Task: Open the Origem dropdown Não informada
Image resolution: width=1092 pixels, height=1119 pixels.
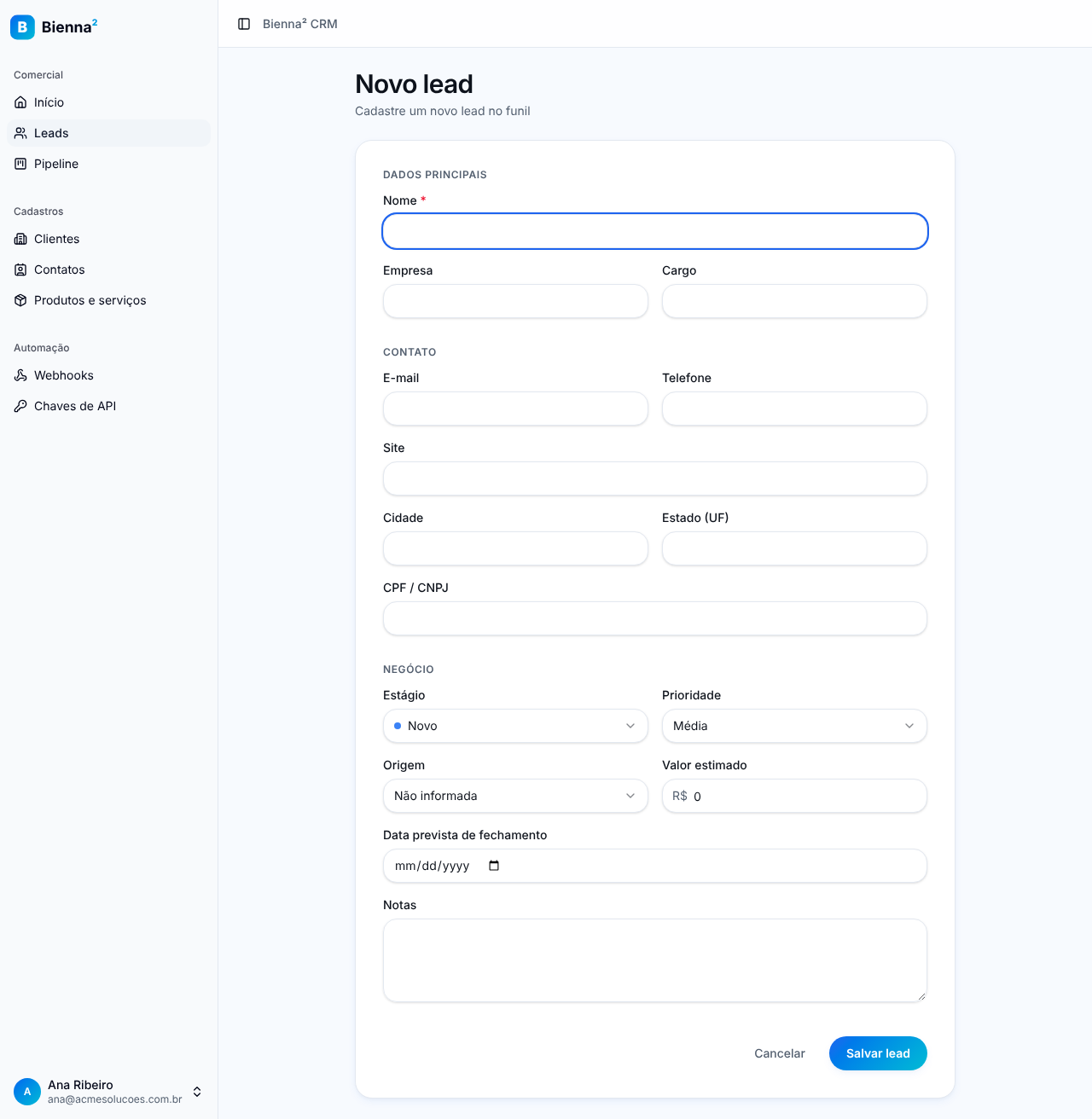Action: point(515,796)
